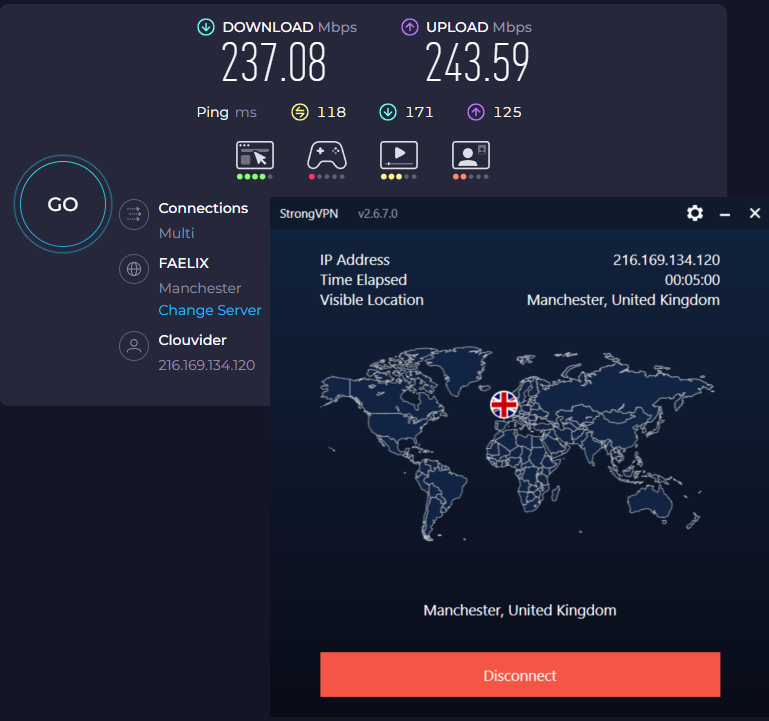This screenshot has height=721, width=769.
Task: Disconnect from the StrongVPN server
Action: pos(520,674)
